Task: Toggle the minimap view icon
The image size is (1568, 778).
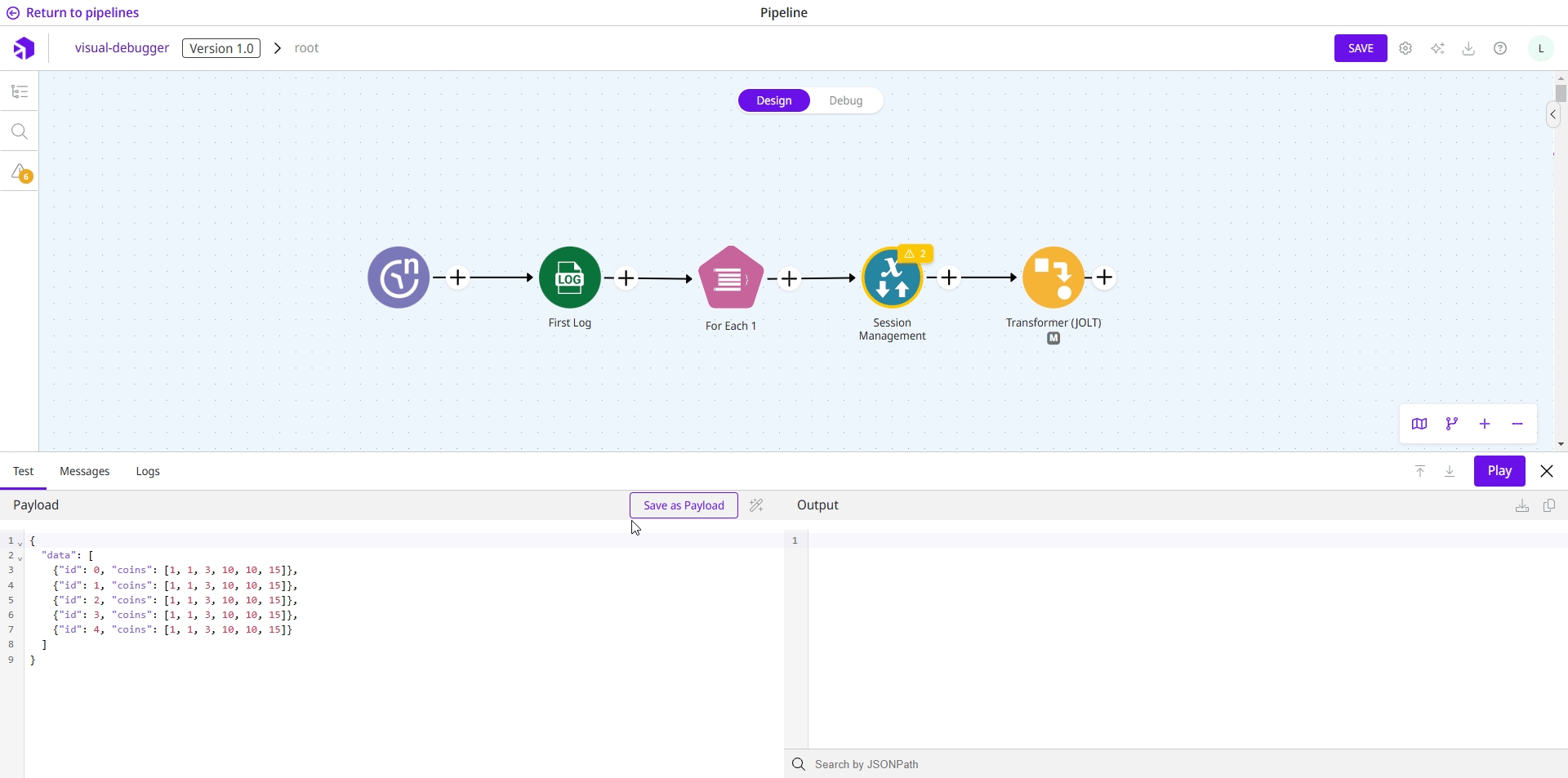Action: 1419,424
